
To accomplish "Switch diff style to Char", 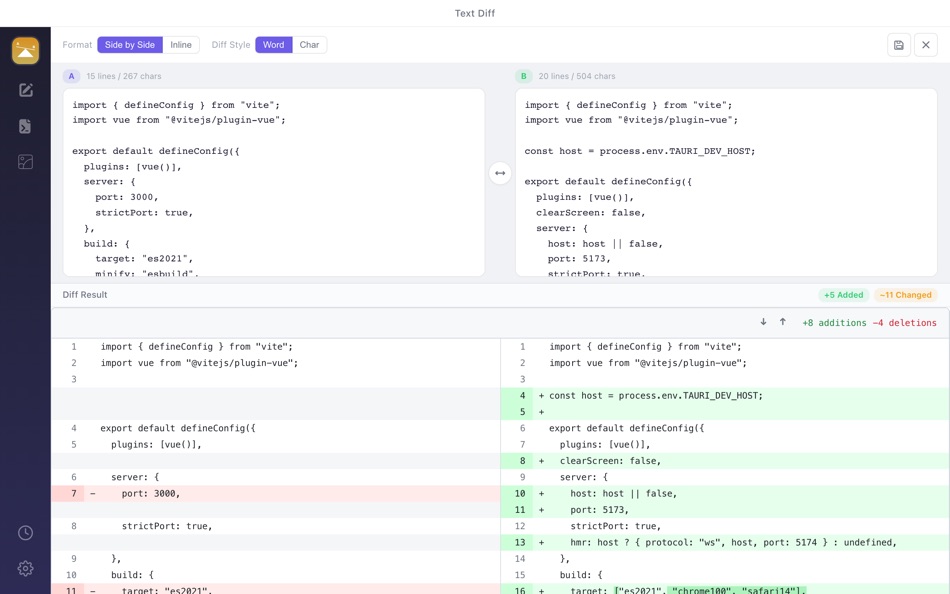I will [309, 45].
